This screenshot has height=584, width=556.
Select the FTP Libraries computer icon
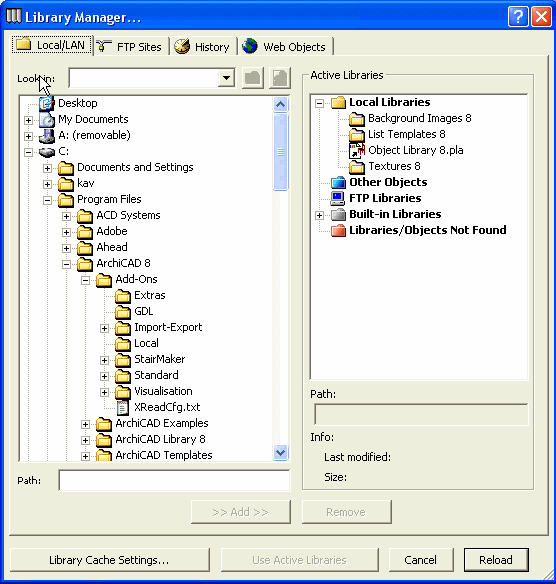tap(338, 199)
